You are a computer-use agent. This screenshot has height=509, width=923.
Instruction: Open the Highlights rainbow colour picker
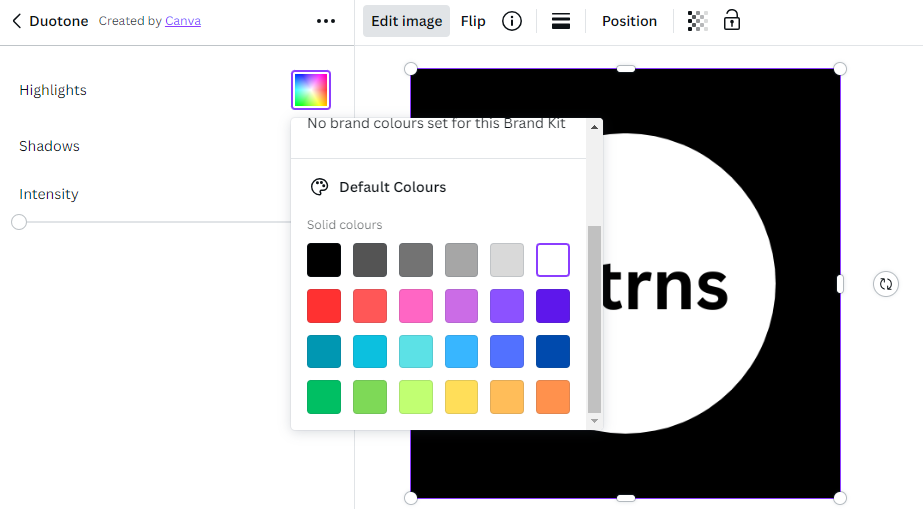(311, 90)
